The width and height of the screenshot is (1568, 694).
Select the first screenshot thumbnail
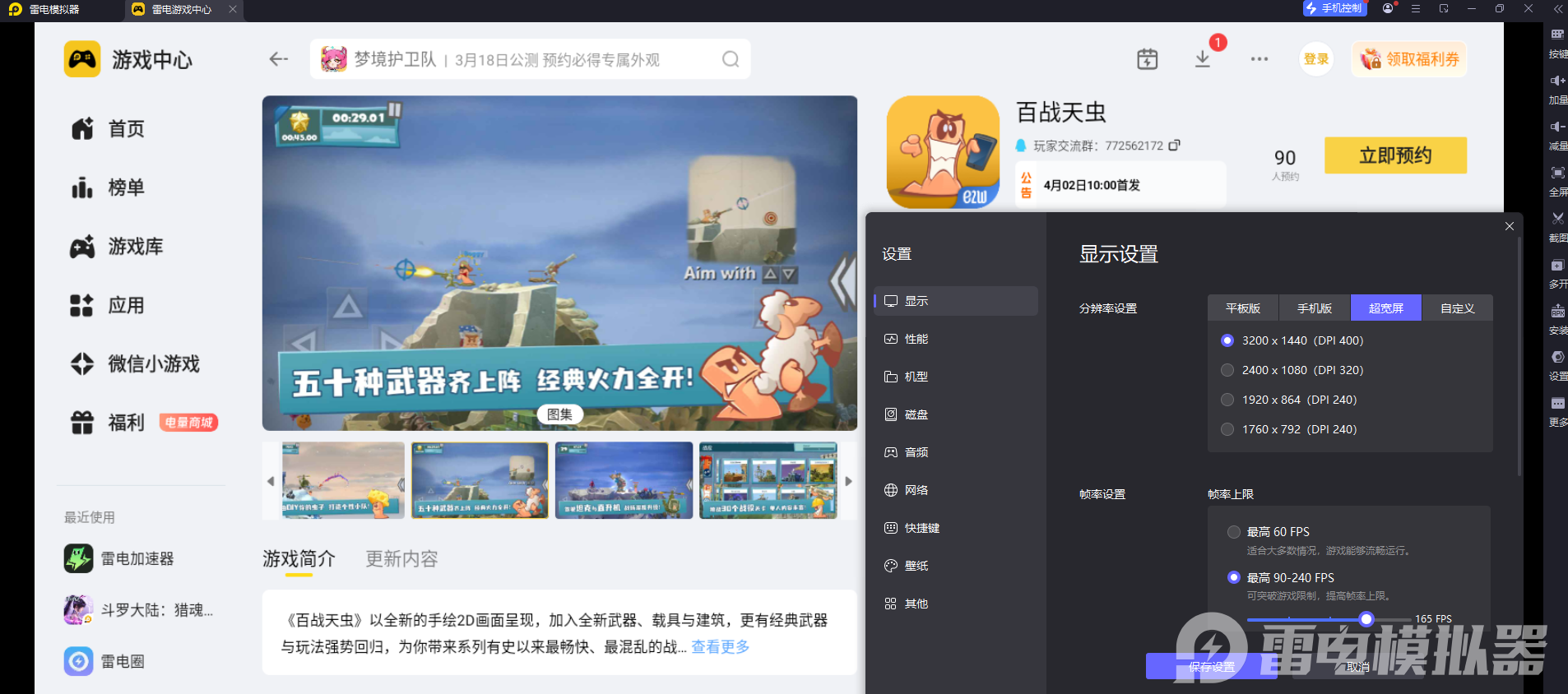coord(343,480)
